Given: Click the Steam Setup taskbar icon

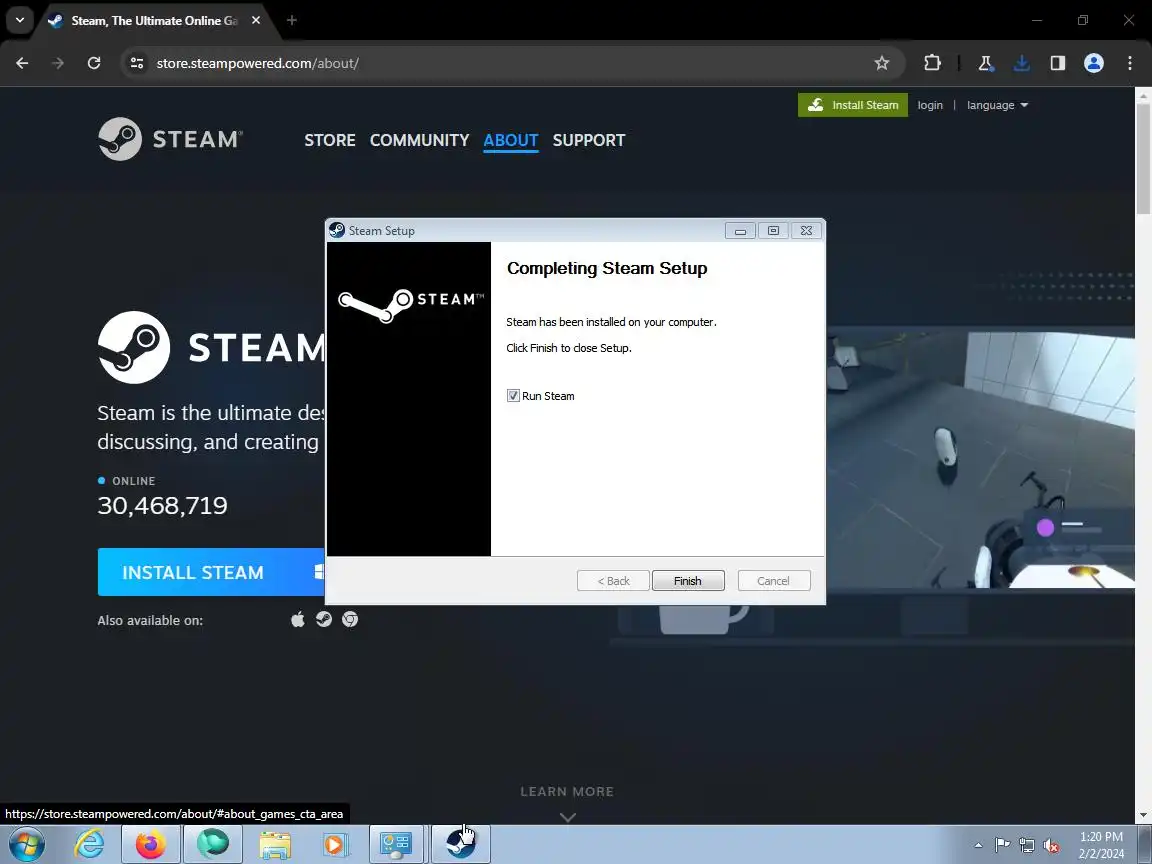Looking at the screenshot, I should pos(460,845).
